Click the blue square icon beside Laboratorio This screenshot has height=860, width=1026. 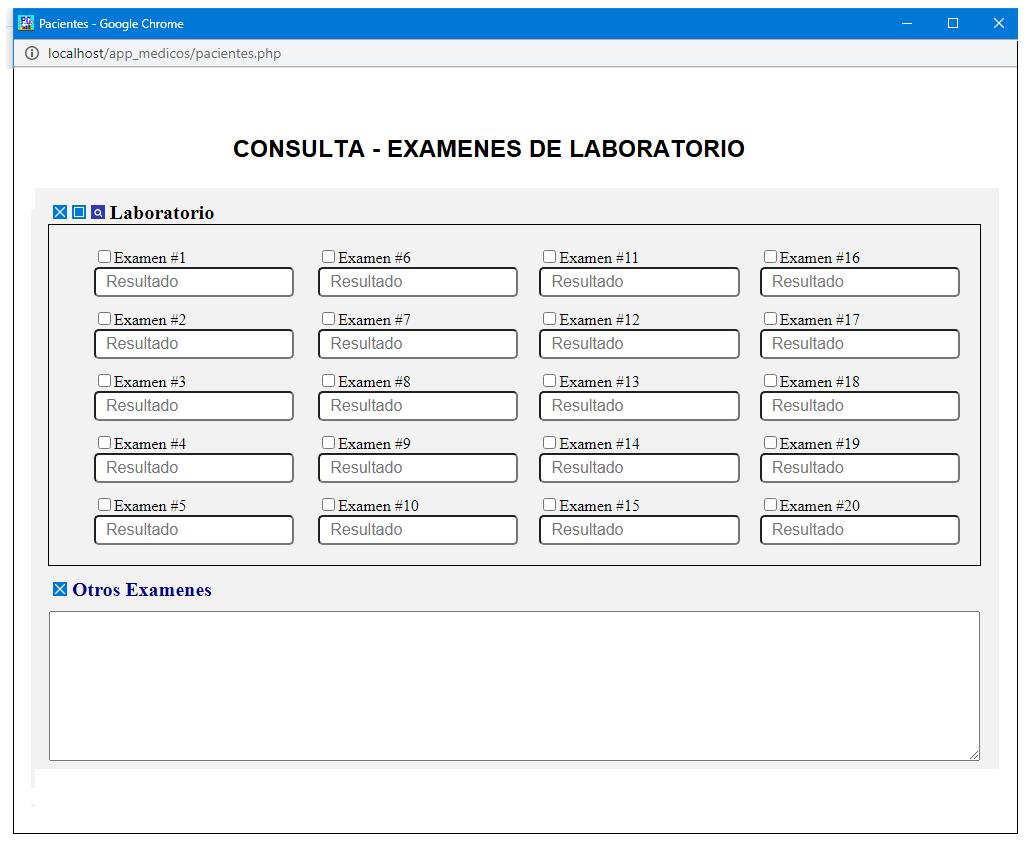point(79,212)
